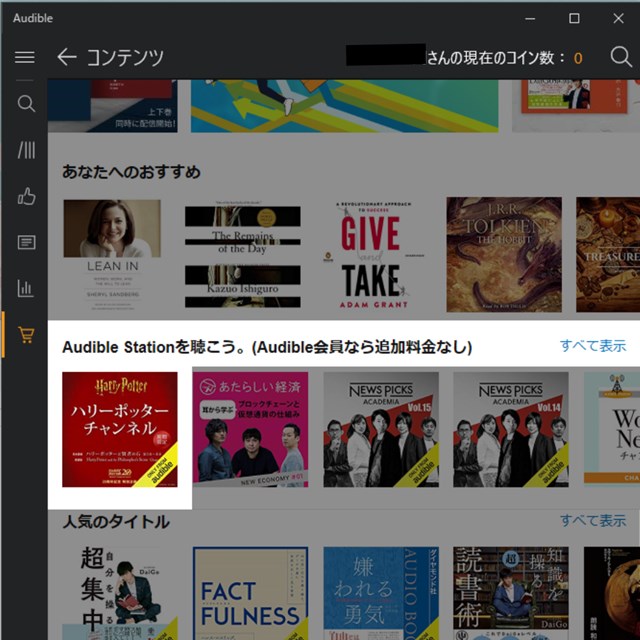This screenshot has width=640, height=640.
Task: Click すべて表示 for the Audible Station section
Action: click(x=593, y=346)
